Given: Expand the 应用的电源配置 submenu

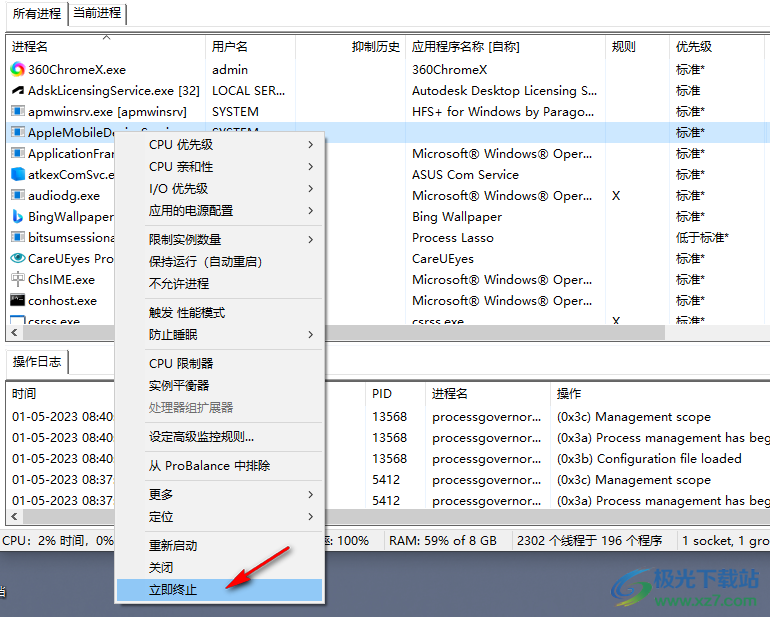Looking at the screenshot, I should (219, 211).
